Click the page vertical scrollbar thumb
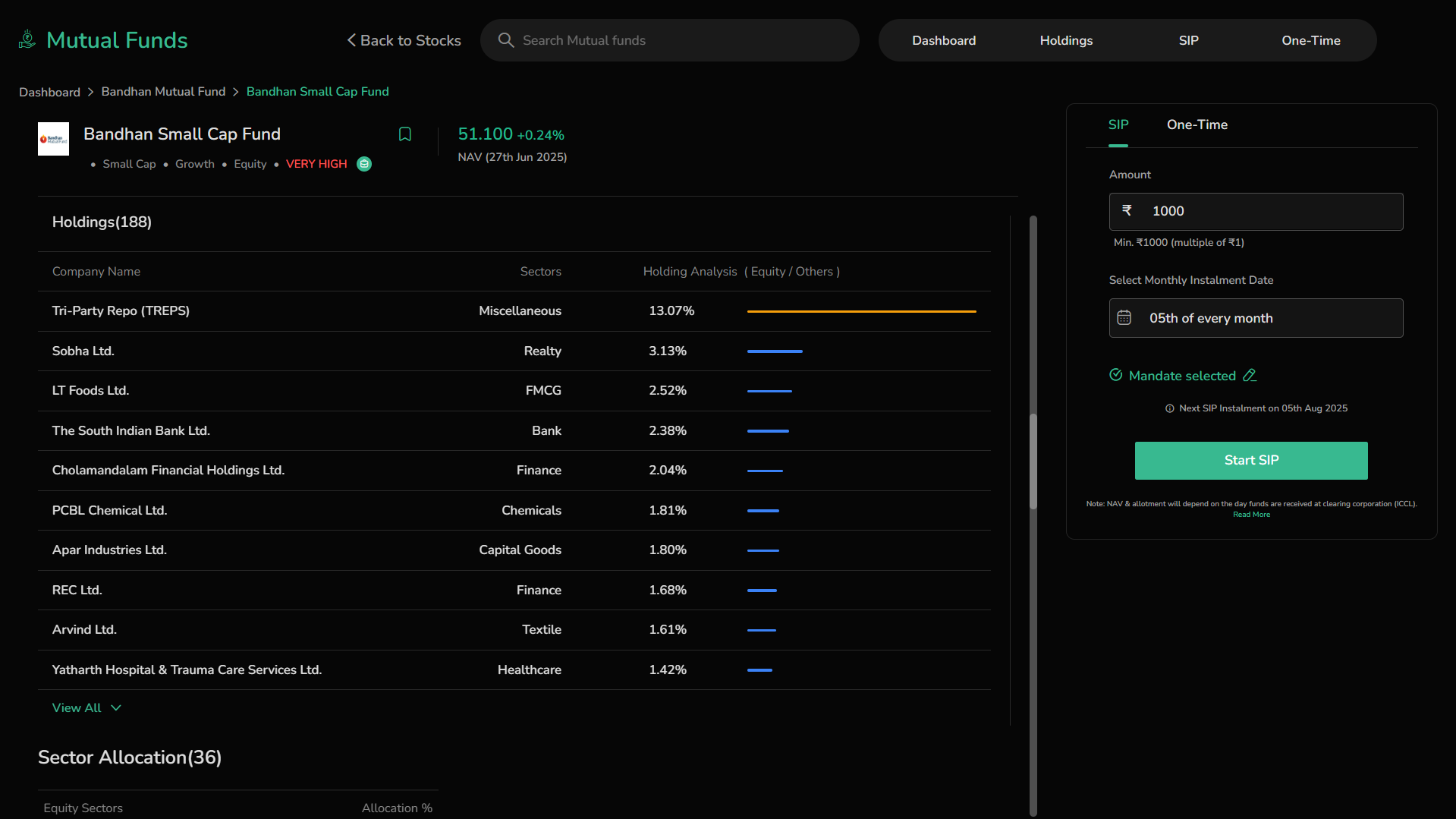Image resolution: width=1456 pixels, height=819 pixels. [x=1033, y=461]
